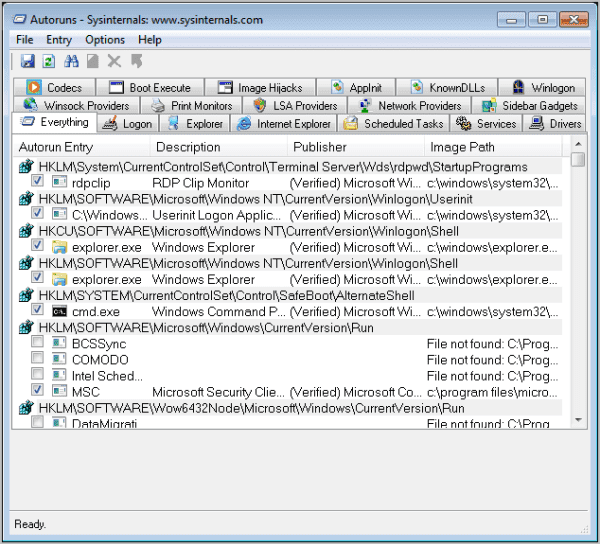This screenshot has width=600, height=544.
Task: Select 'Windows Command P...' description text
Action: pos(218,311)
